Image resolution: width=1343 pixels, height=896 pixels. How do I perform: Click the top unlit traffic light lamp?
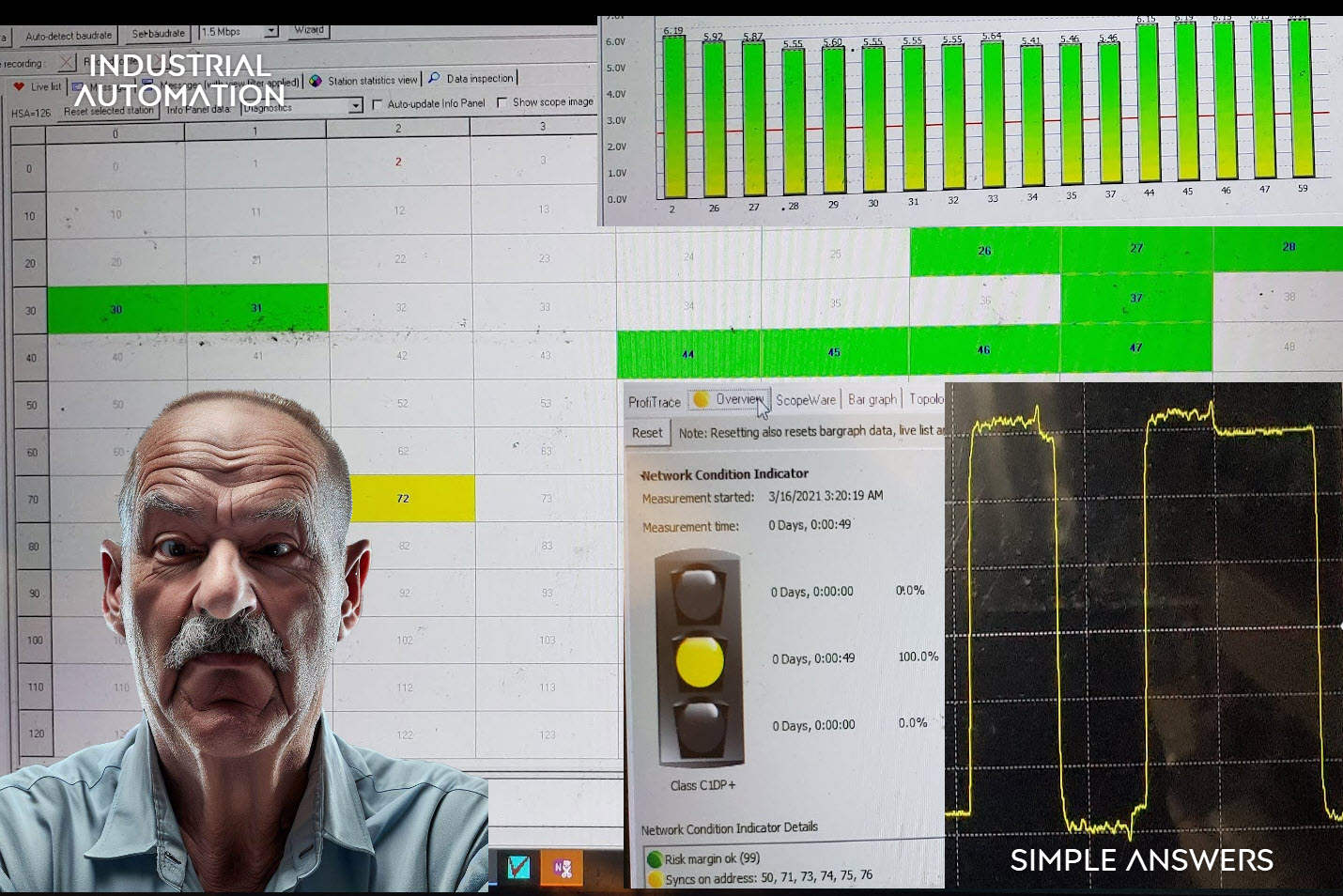point(699,592)
